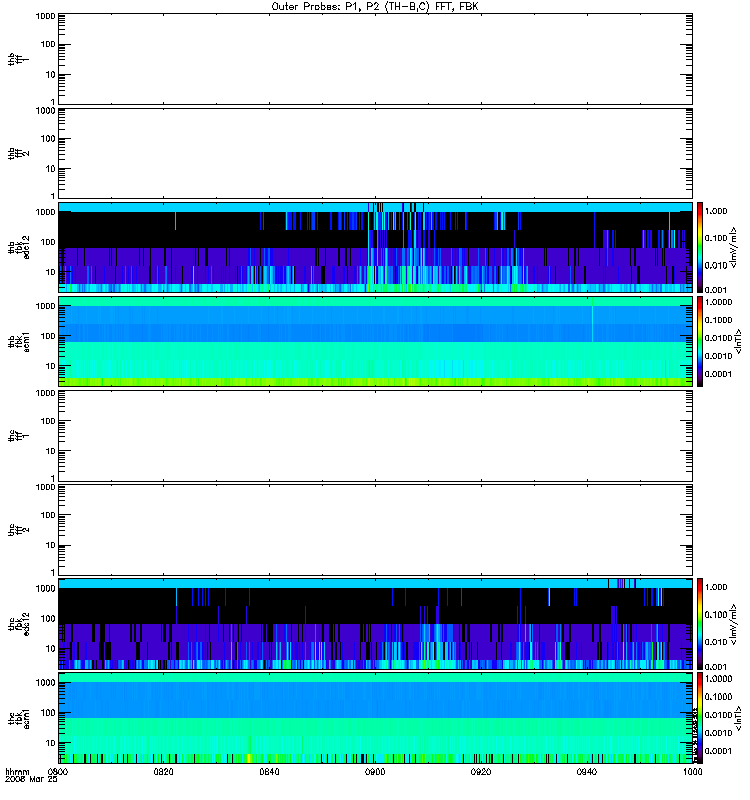Click the 100 tick on thb fff 1 axis
This screenshot has width=750, height=800.
point(48,44)
